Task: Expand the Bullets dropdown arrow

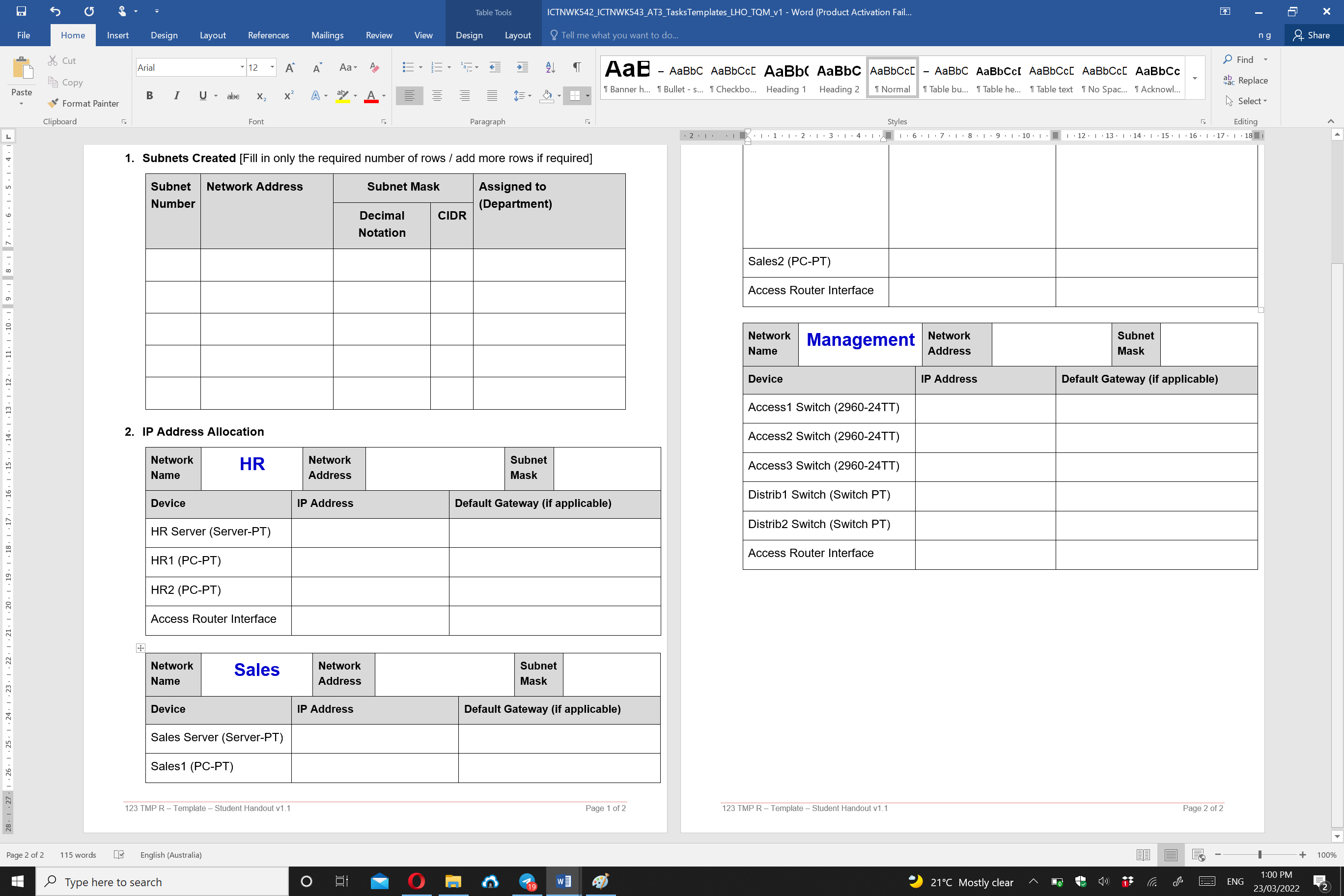Action: coord(420,67)
